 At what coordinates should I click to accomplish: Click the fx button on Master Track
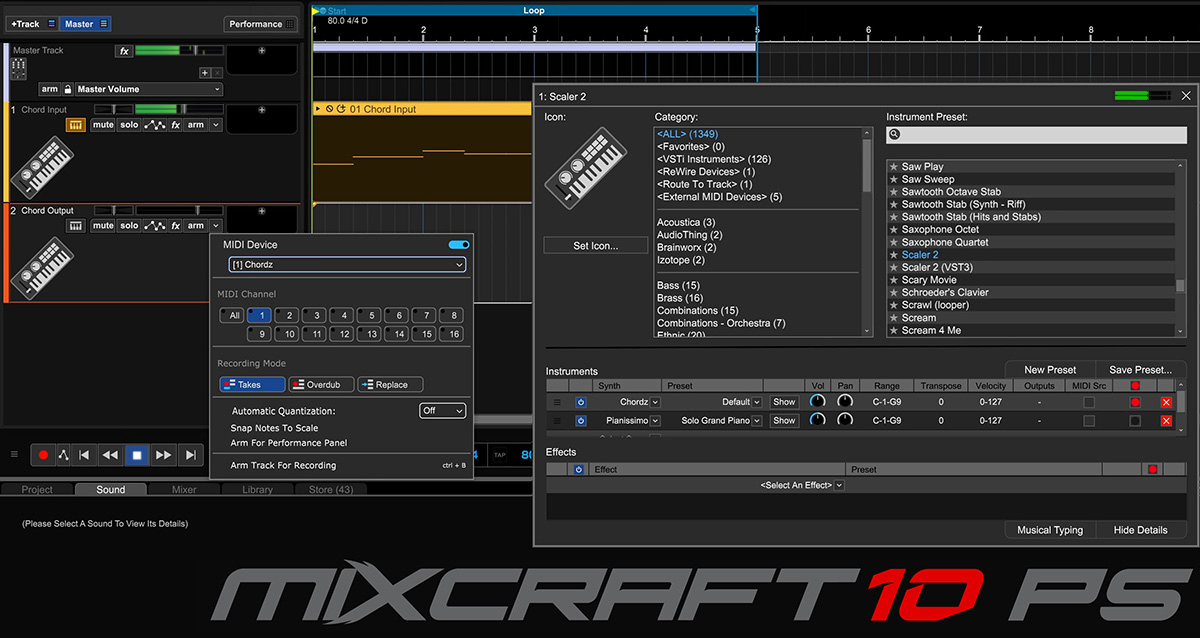point(124,51)
